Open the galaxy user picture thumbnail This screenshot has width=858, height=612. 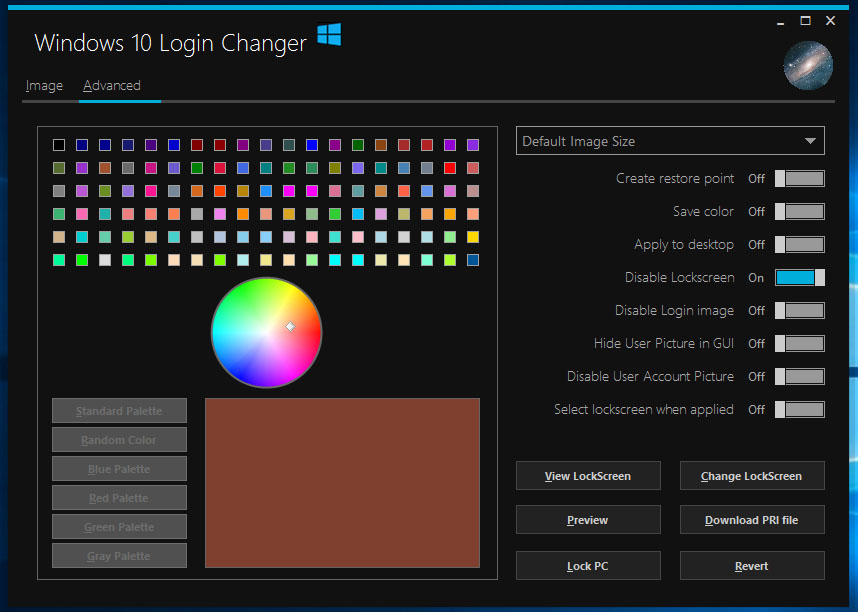tap(808, 66)
